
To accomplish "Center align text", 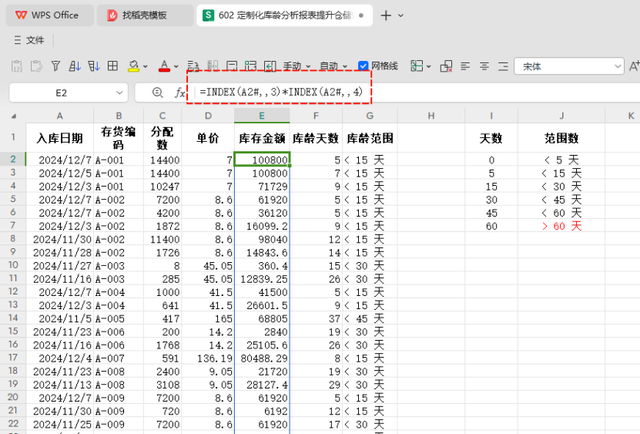I will (484, 66).
